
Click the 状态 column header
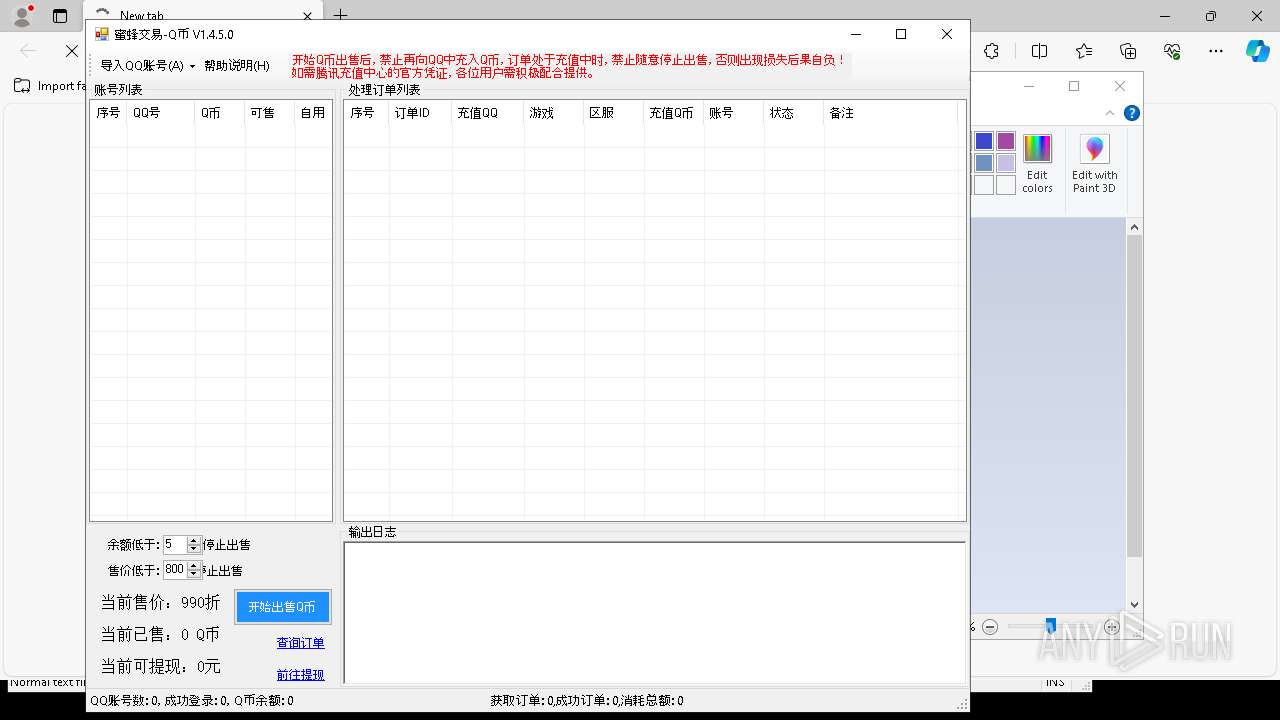(794, 113)
